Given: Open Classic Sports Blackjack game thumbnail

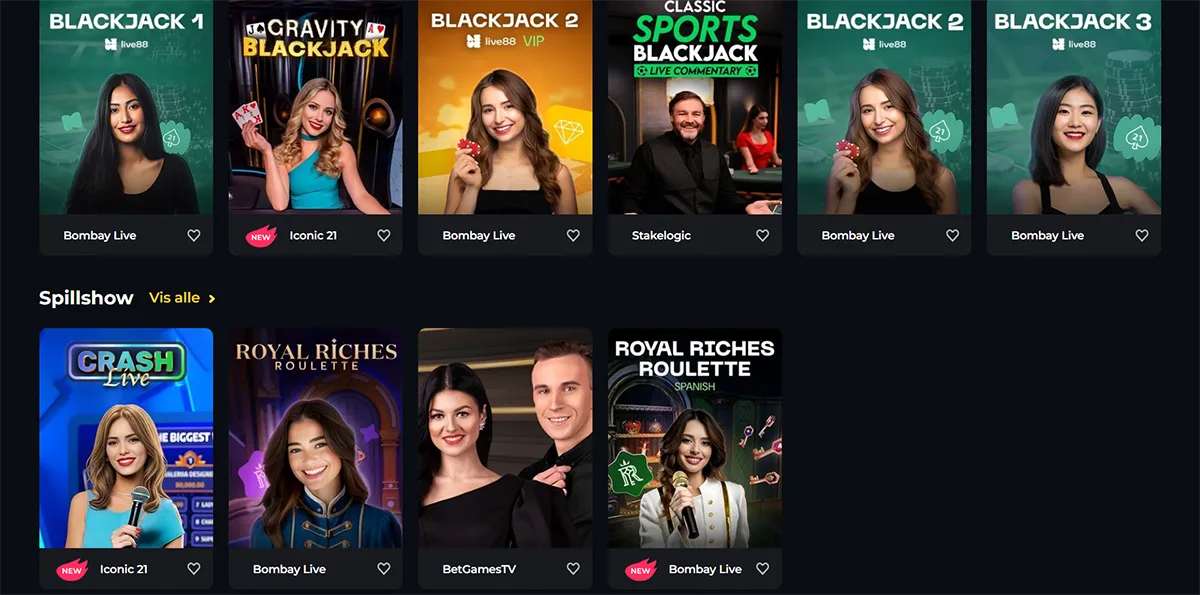Looking at the screenshot, I should tap(695, 107).
